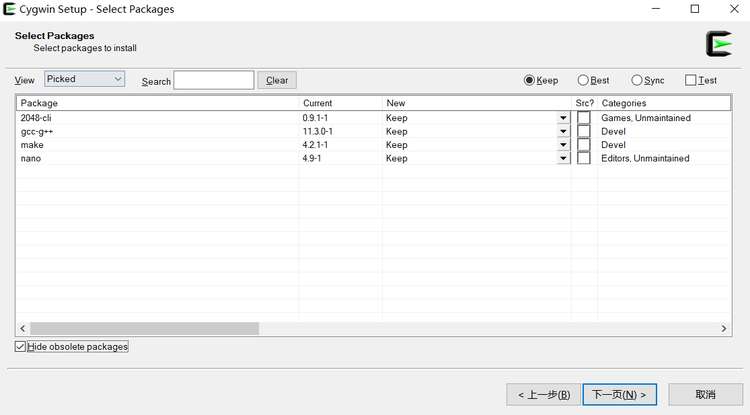The height and width of the screenshot is (415, 750).
Task: Click the scrollbar right arrow
Action: click(724, 328)
